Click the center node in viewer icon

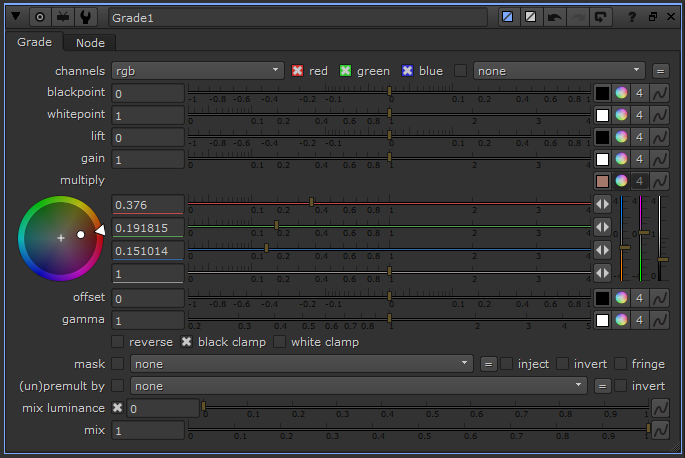pyautogui.click(x=40, y=17)
